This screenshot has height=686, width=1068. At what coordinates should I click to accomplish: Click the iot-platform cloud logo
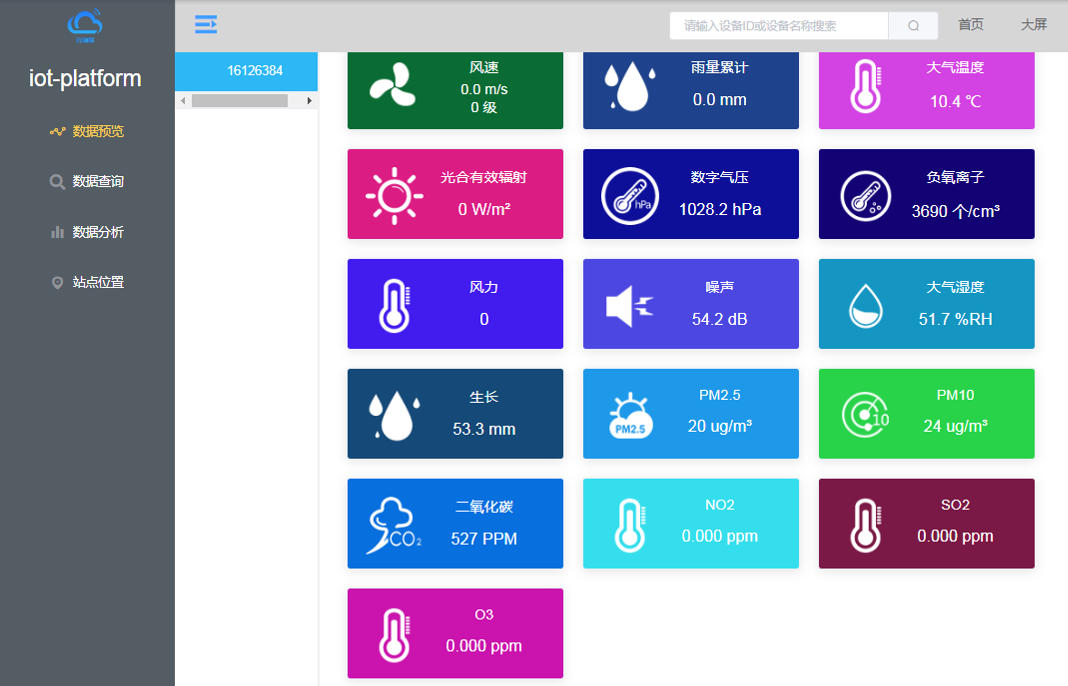[x=85, y=25]
